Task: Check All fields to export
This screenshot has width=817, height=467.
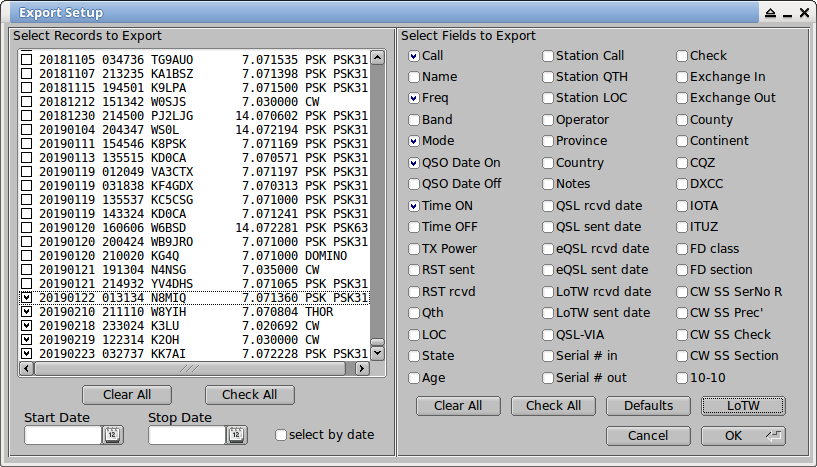Action: [x=553, y=405]
